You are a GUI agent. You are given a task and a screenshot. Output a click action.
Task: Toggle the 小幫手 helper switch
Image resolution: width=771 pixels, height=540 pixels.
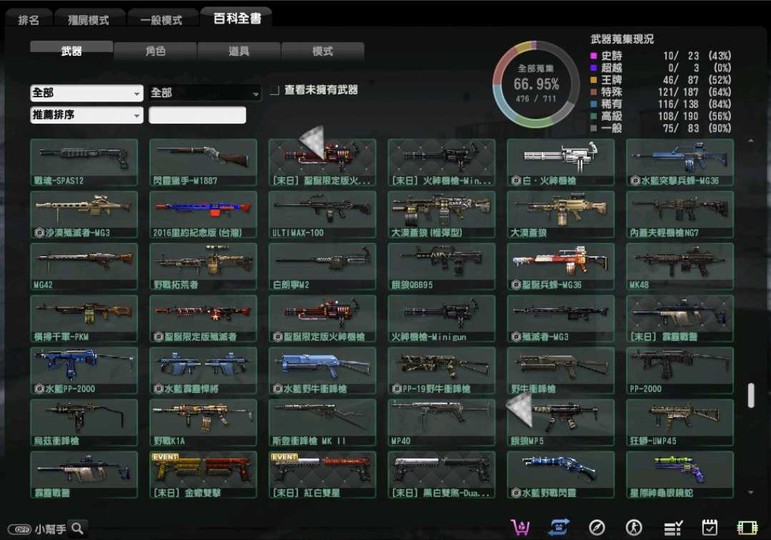point(20,529)
